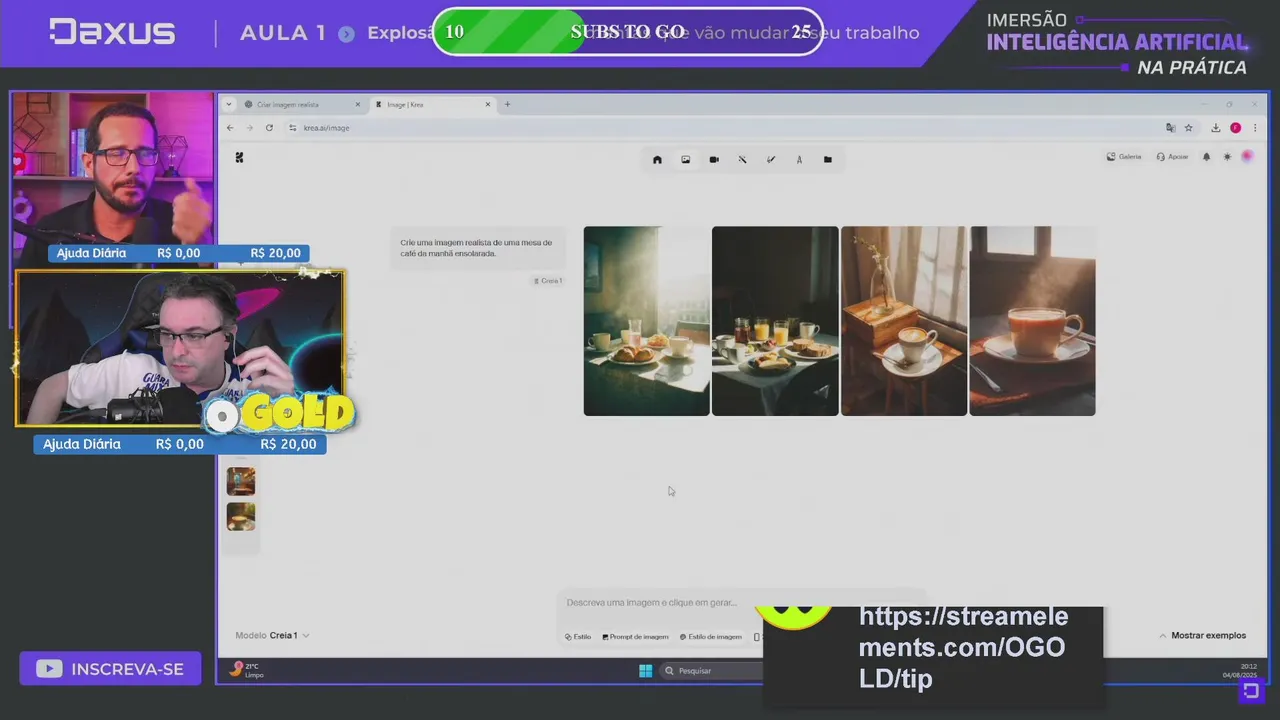Close the Criar imagem realista tab

(x=358, y=105)
